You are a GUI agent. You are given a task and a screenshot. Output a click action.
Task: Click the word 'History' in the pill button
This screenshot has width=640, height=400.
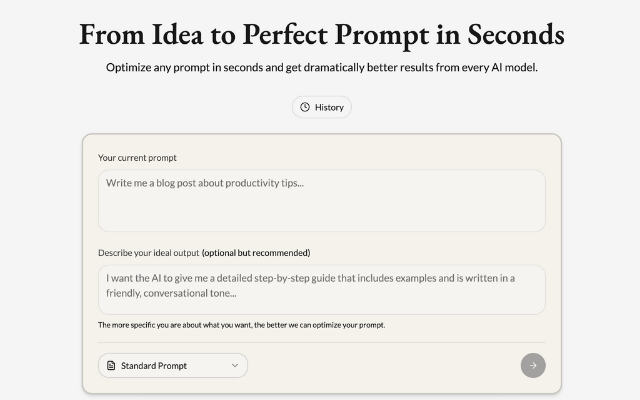(x=329, y=107)
